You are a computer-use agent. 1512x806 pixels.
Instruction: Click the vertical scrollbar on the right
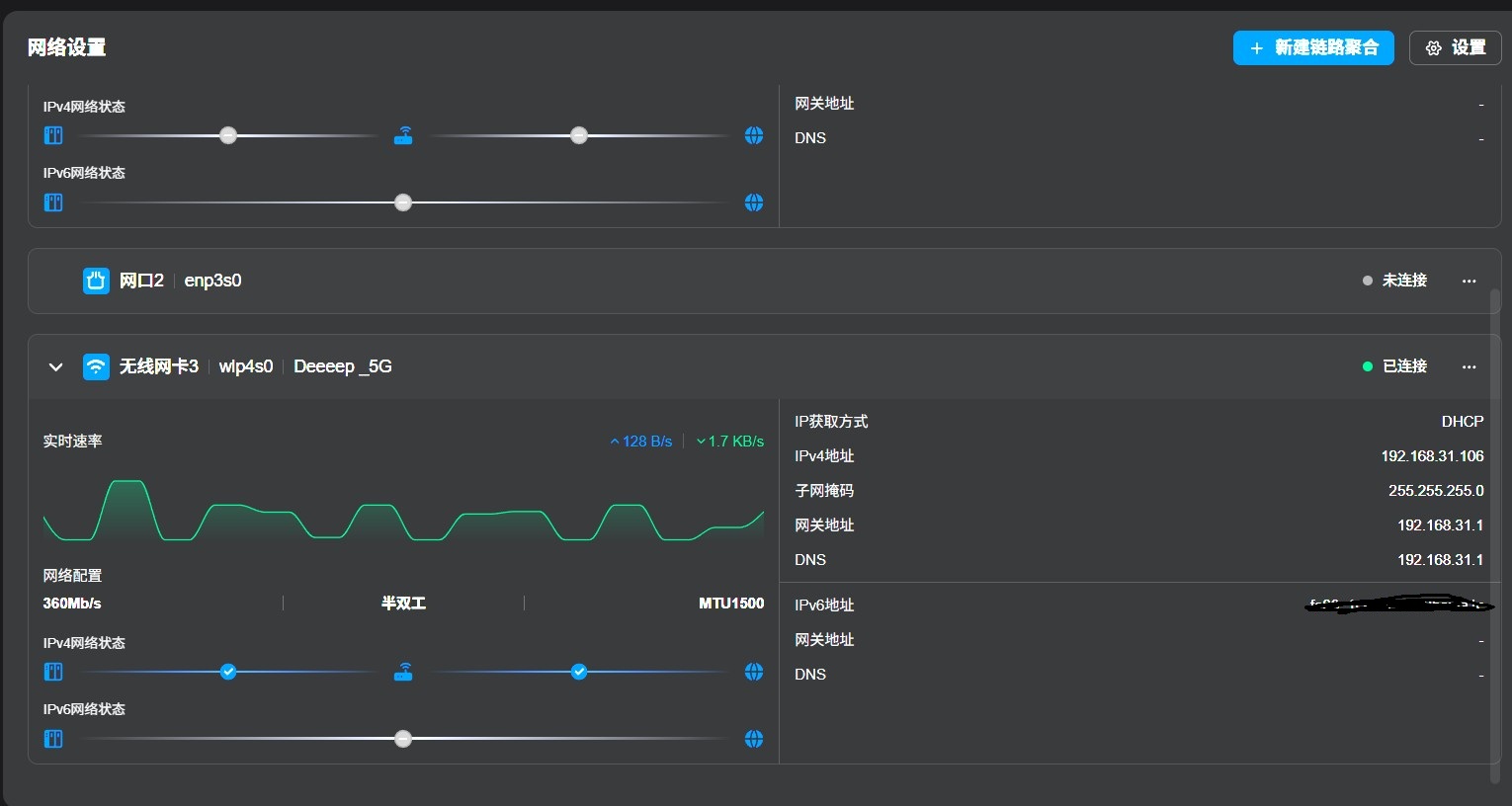click(x=1495, y=536)
